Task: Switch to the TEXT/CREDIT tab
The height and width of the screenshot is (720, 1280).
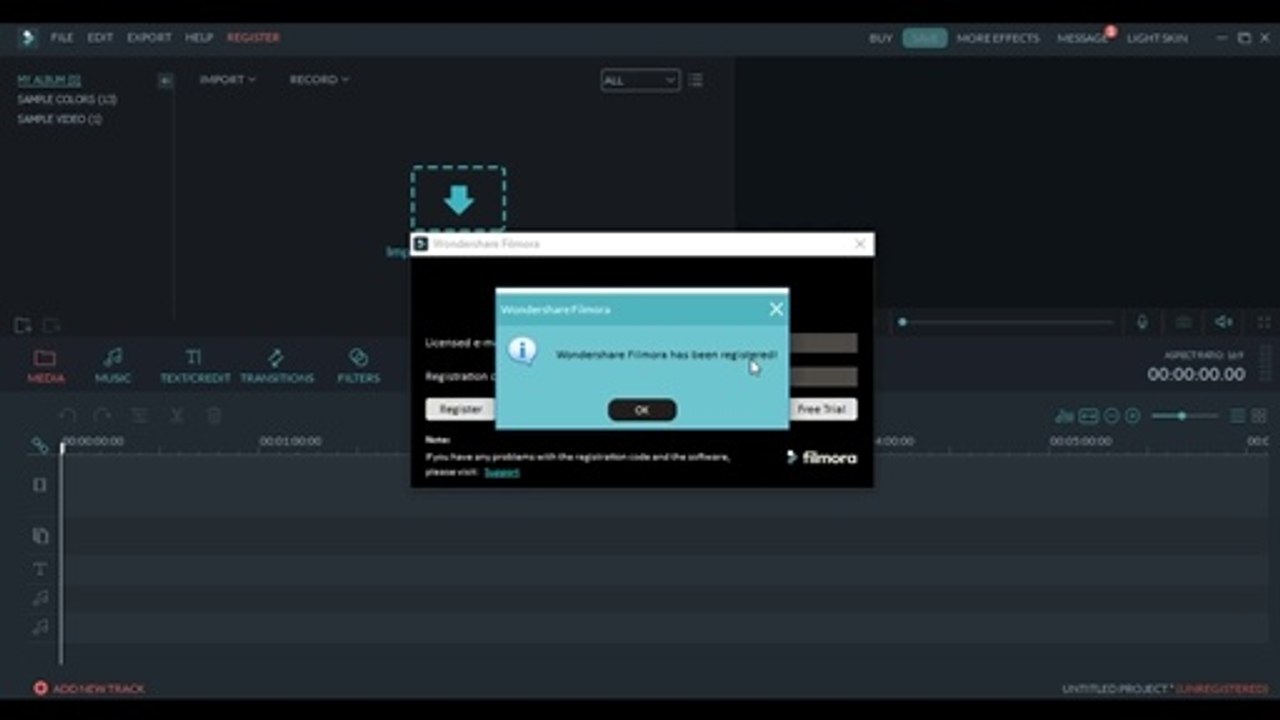Action: point(195,366)
